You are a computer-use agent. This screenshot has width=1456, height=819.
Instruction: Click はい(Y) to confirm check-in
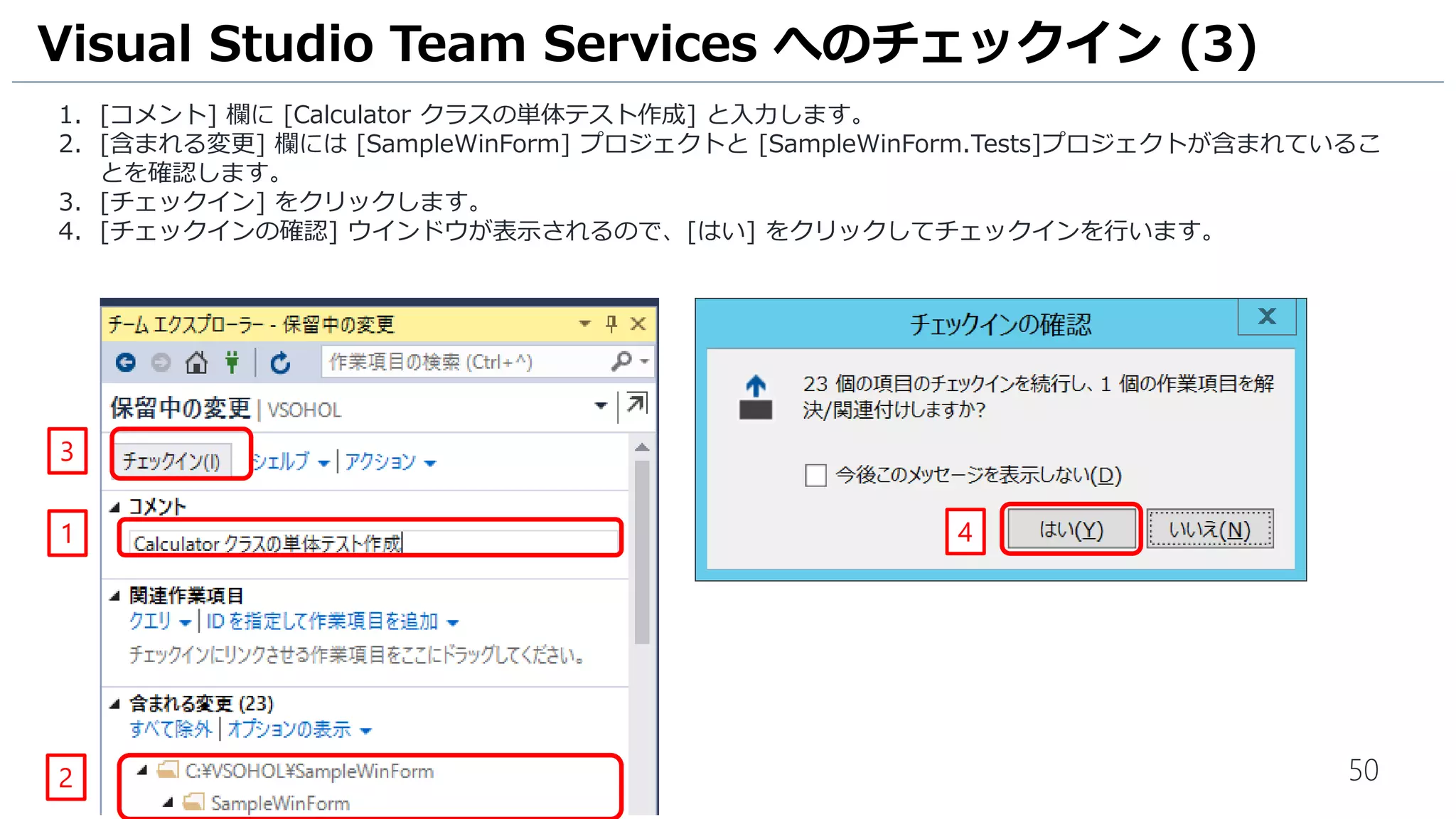coord(1071,530)
